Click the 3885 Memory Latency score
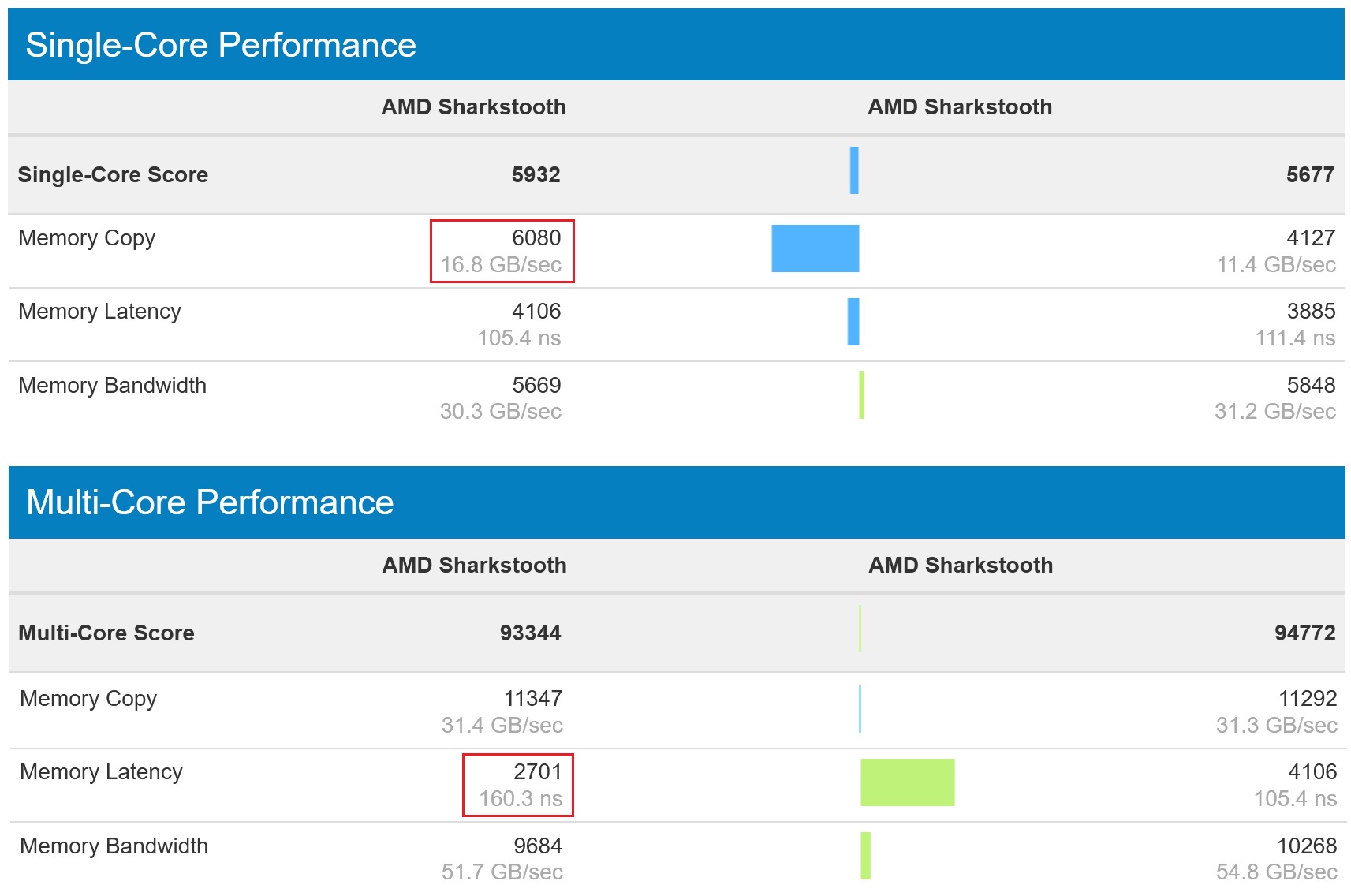The height and width of the screenshot is (896, 1351). click(1311, 311)
